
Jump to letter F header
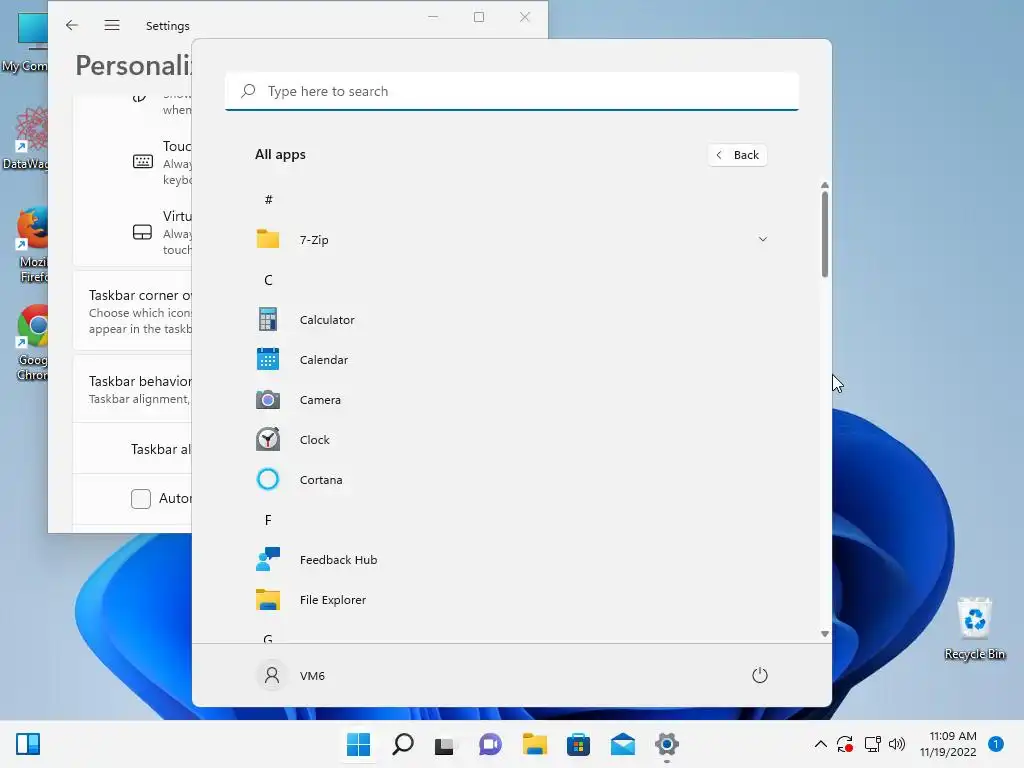(268, 520)
